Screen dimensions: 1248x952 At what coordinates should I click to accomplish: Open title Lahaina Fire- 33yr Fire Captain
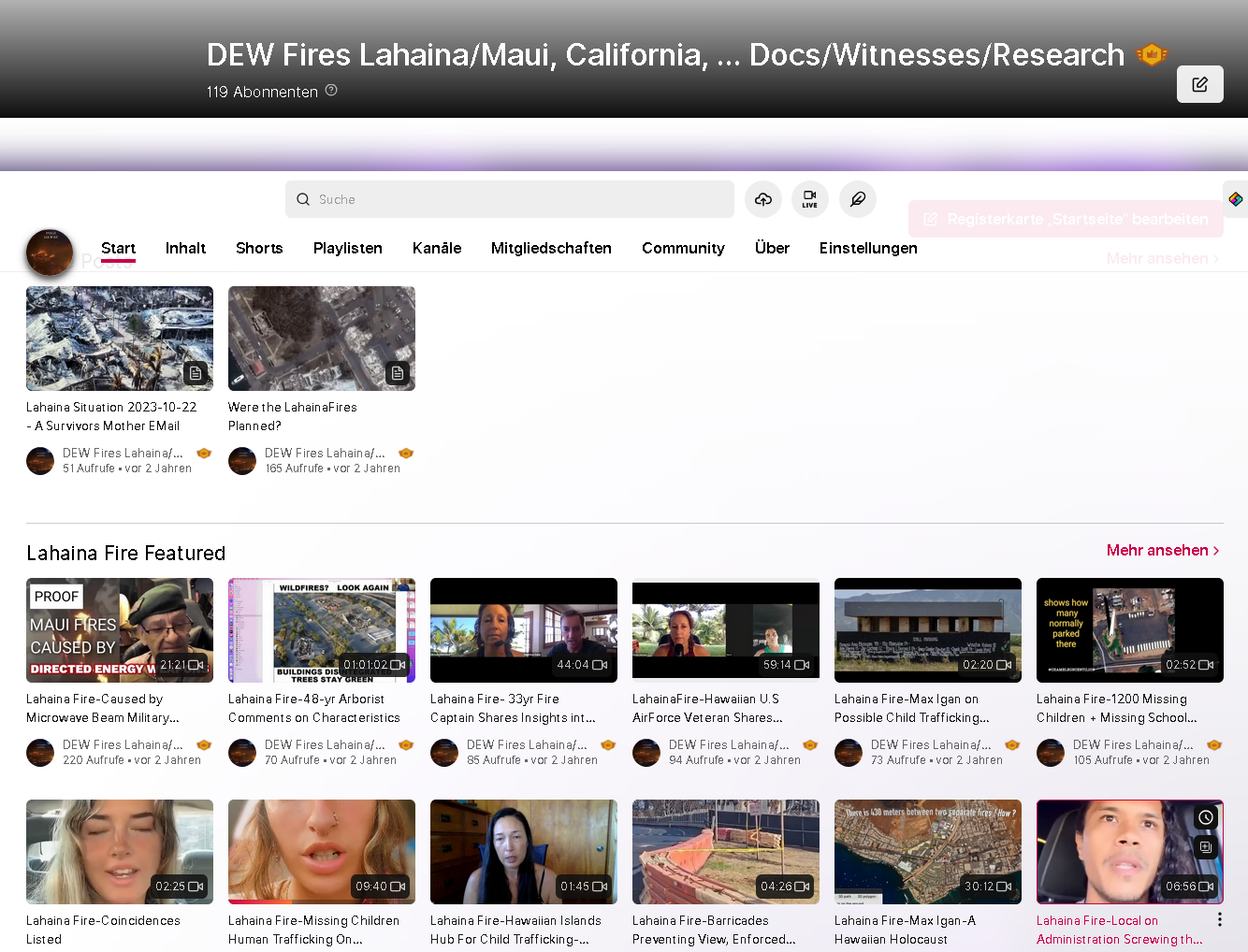[x=513, y=708]
